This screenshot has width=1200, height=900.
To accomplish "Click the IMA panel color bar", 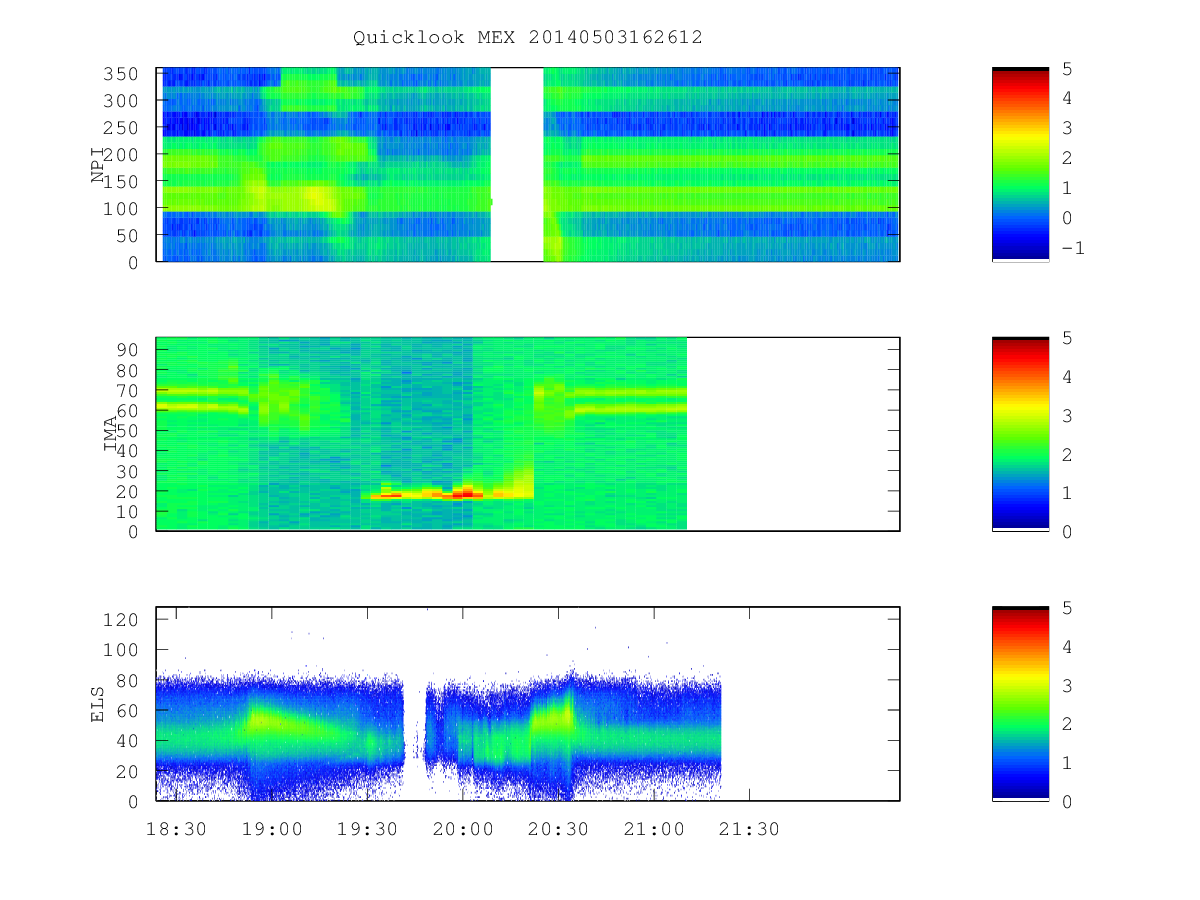I will (1020, 434).
